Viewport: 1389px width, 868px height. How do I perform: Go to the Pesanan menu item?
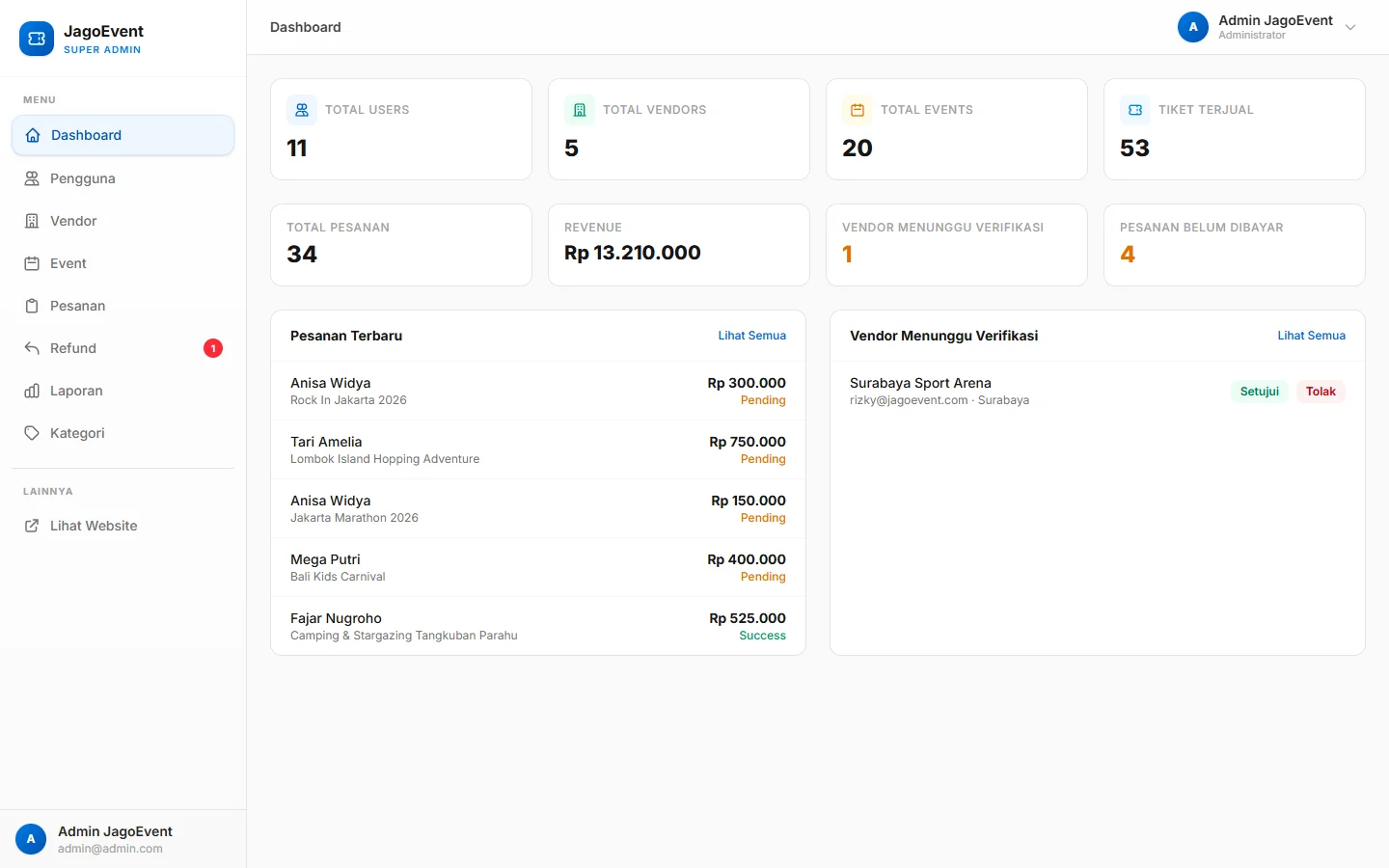pyautogui.click(x=123, y=306)
